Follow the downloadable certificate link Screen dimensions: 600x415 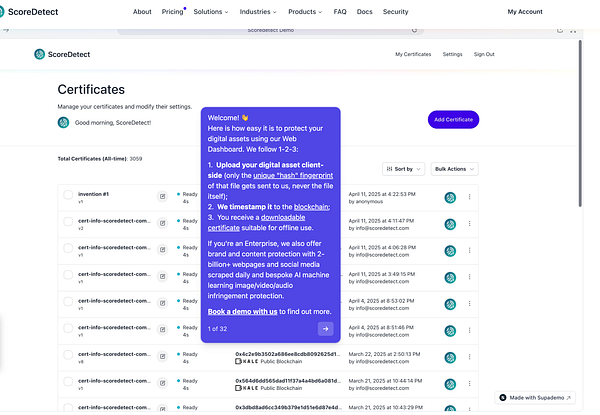[256, 223]
